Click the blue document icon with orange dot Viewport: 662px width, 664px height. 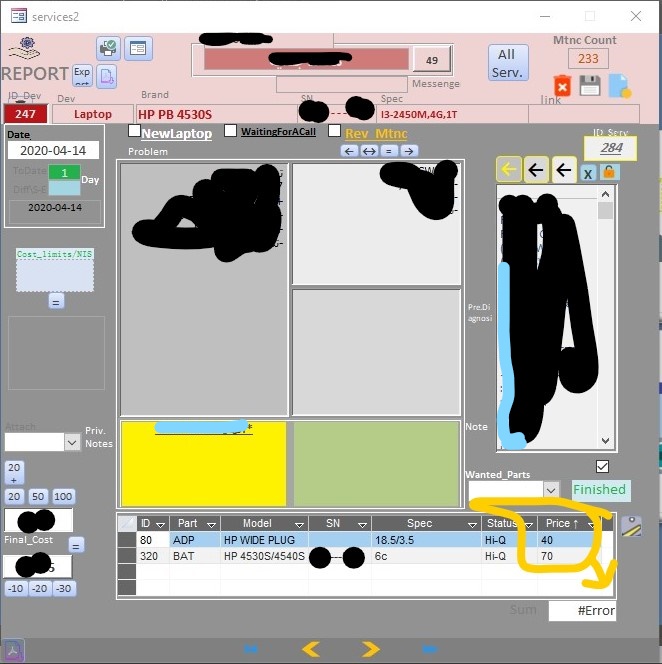pyautogui.click(x=620, y=86)
